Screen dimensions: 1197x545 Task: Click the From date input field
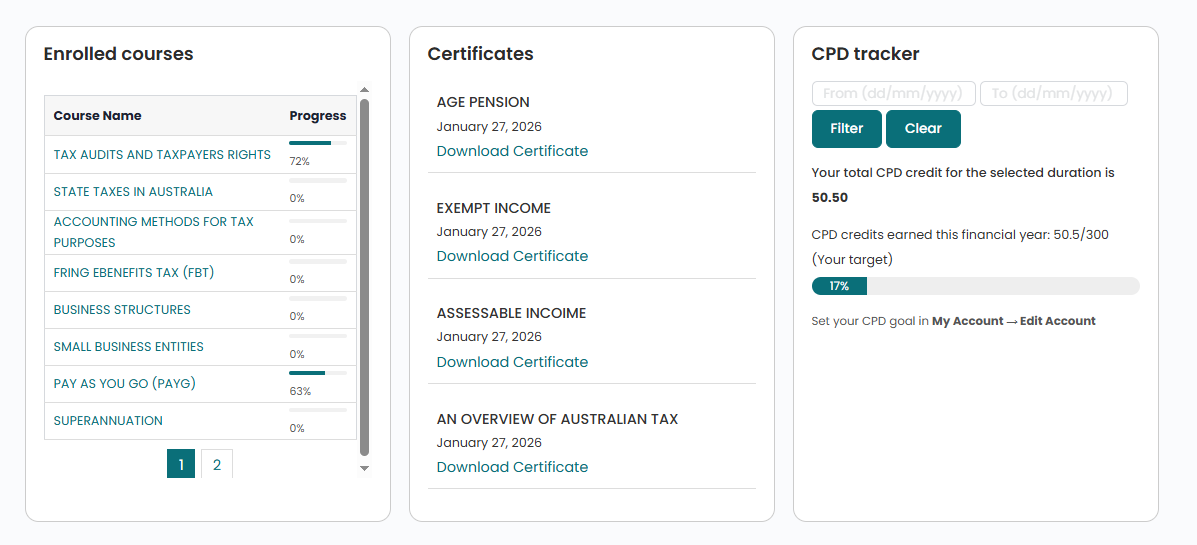point(893,94)
